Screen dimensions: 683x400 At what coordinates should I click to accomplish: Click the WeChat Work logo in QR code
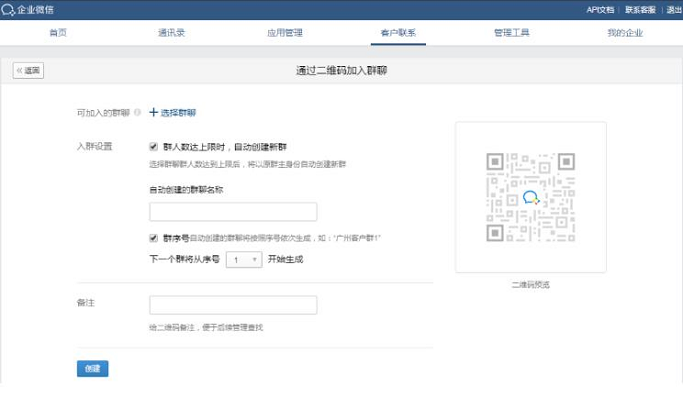point(530,198)
